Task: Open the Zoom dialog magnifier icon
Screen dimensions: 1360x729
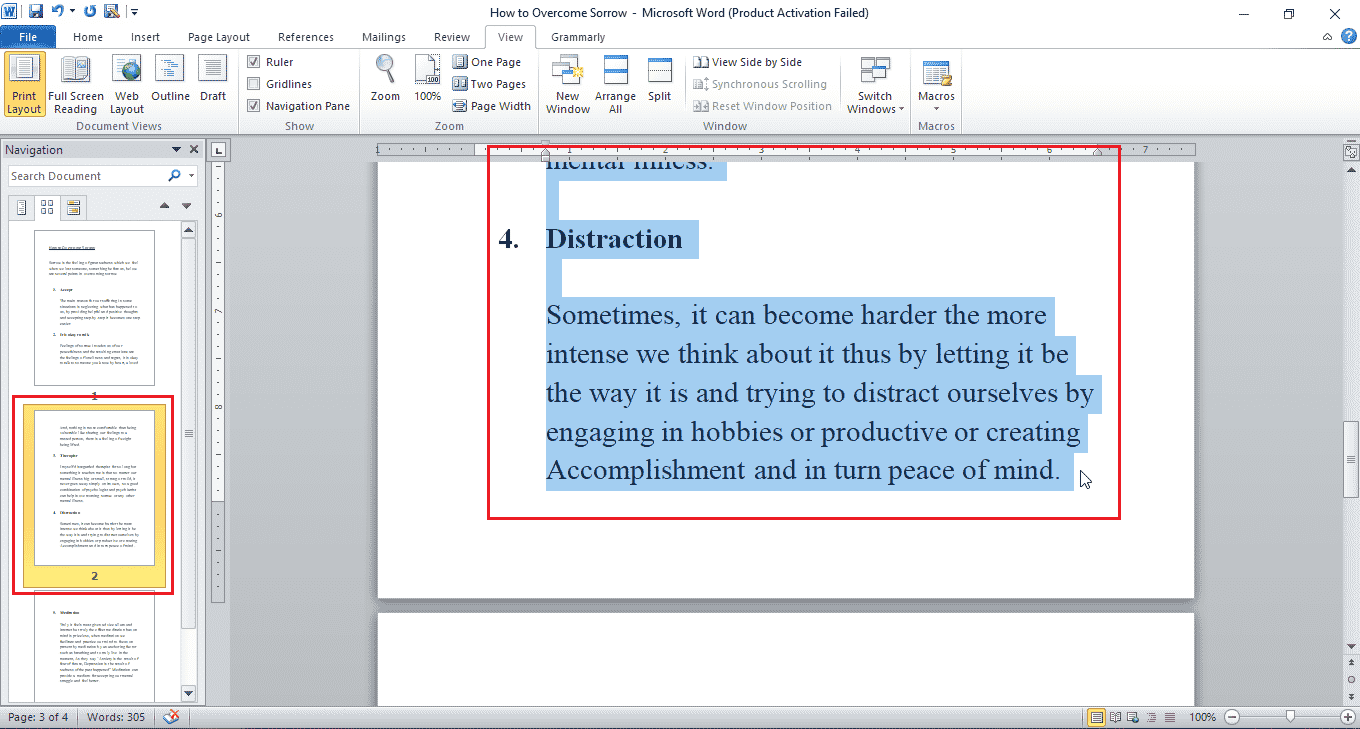Action: pos(385,80)
